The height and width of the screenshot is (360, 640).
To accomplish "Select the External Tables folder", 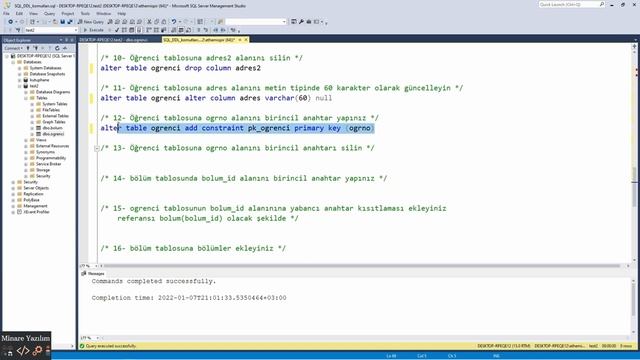I will [56, 116].
